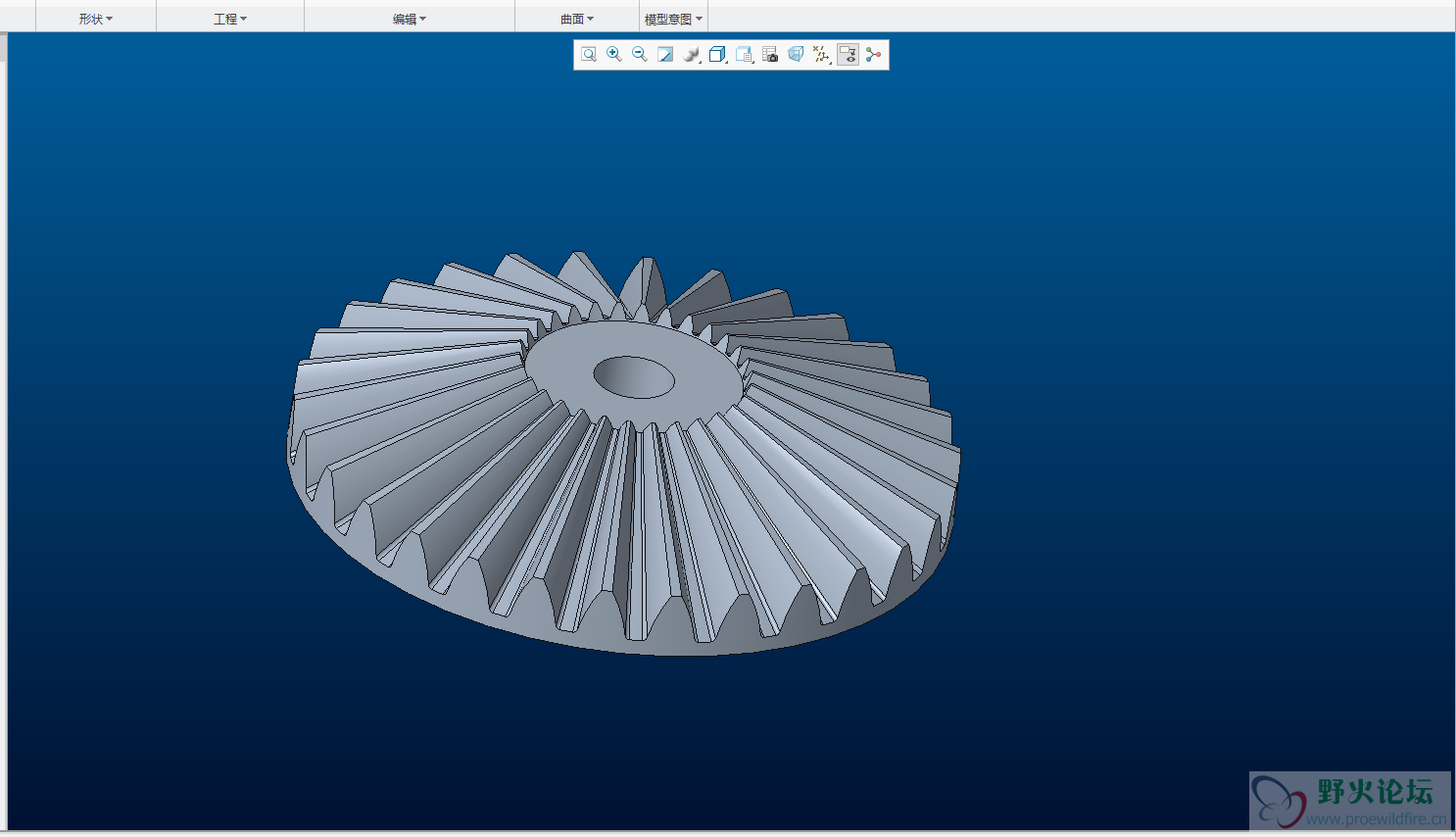
Task: Expand the 编辑 group dropdown
Action: pyautogui.click(x=410, y=19)
